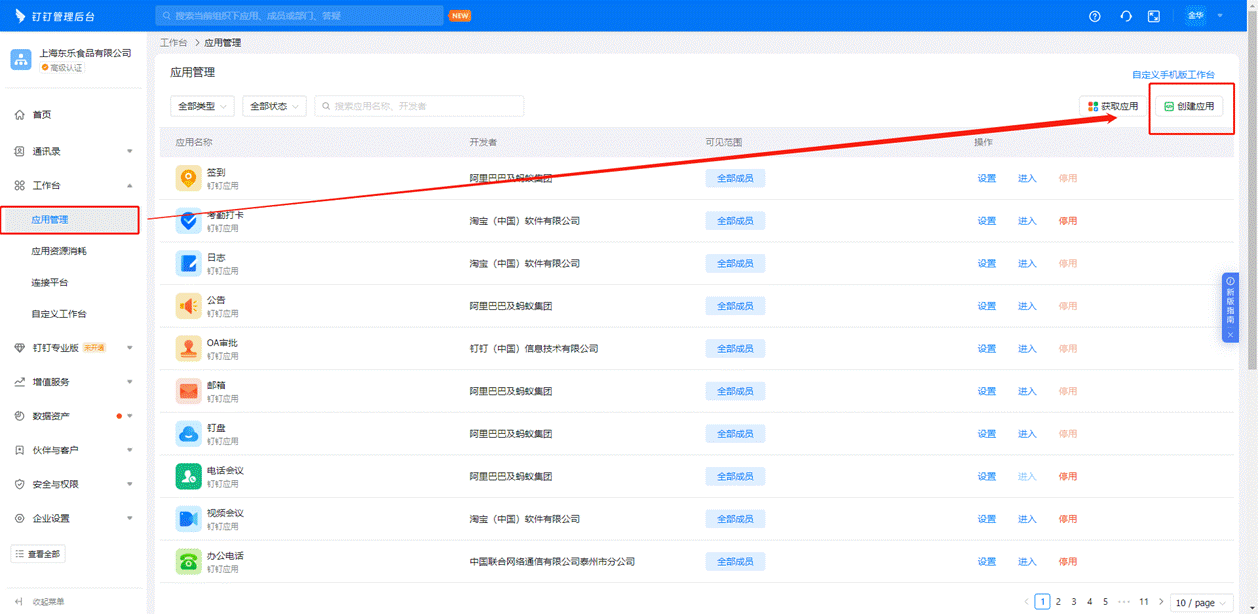Close the 新版指南 side panel tab

coord(1231,335)
